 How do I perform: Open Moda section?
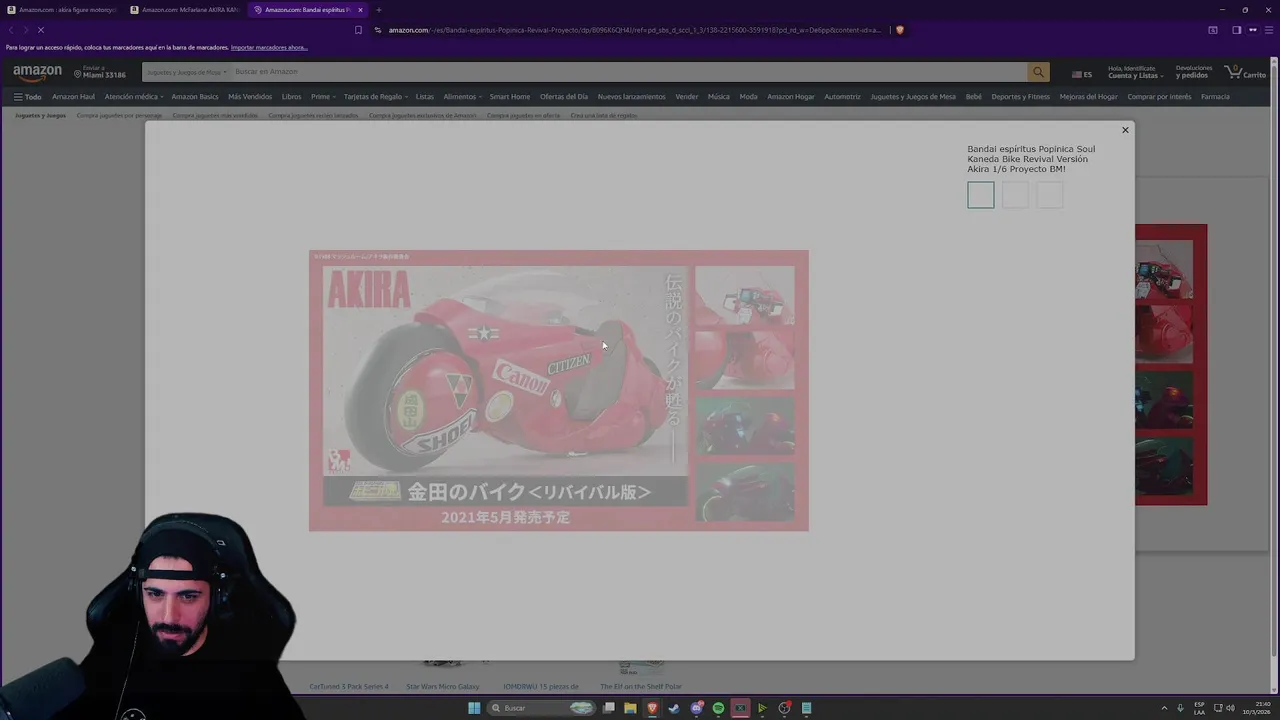pos(748,97)
